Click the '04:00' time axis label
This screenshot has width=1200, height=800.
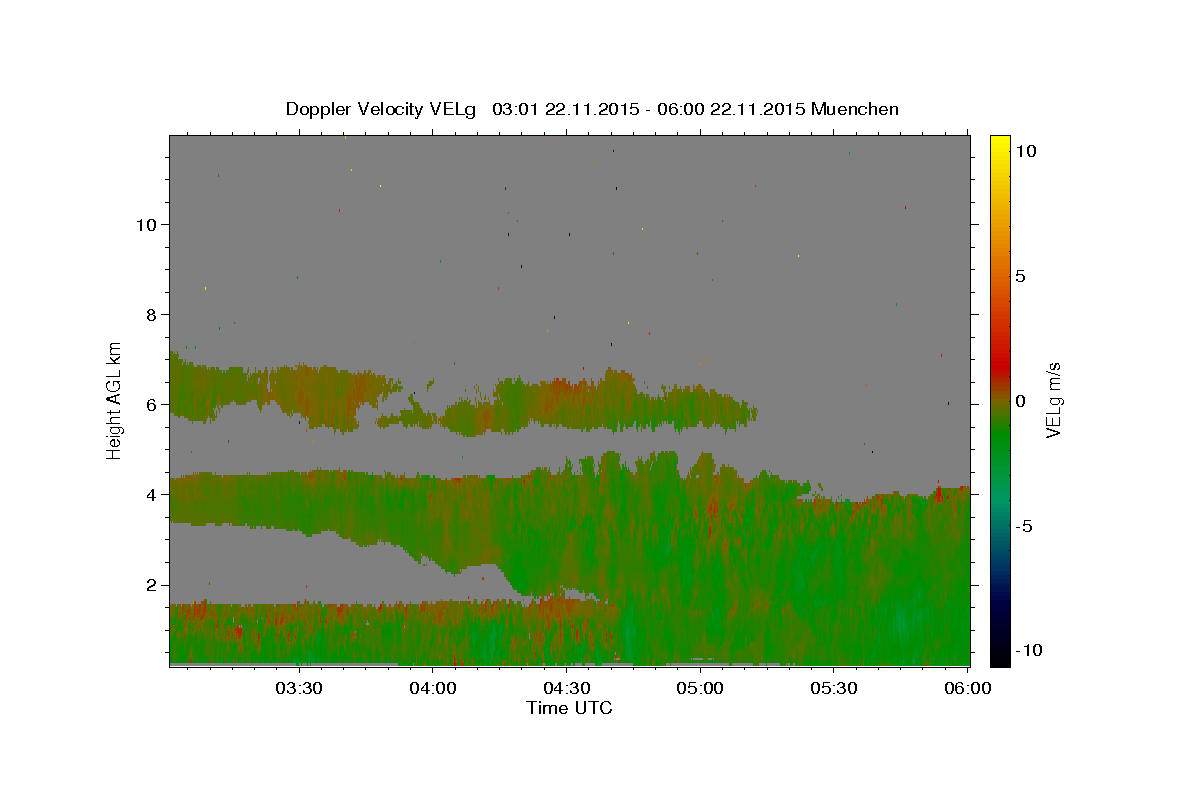(433, 688)
